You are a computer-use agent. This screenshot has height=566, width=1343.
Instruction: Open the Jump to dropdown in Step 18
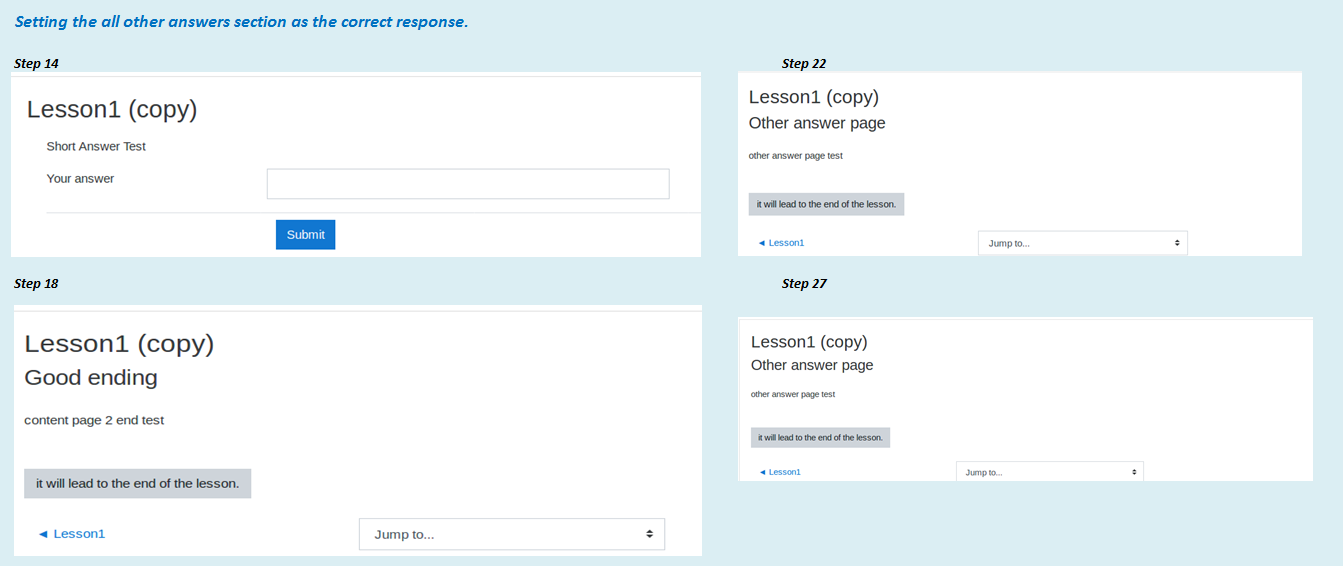pos(512,534)
